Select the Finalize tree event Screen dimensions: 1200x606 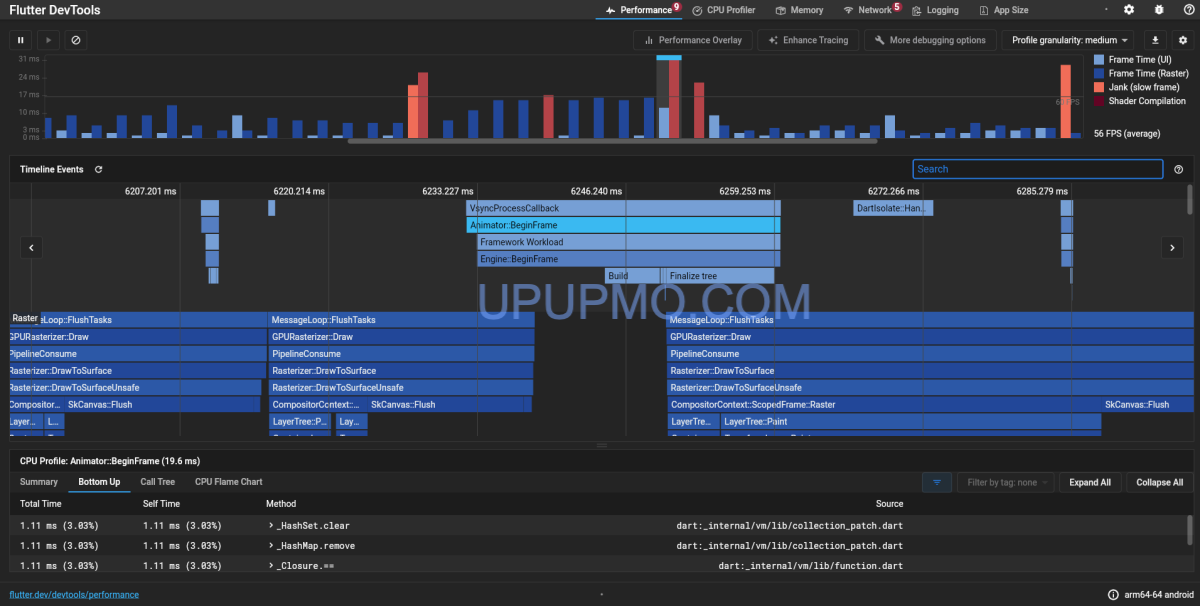click(x=720, y=276)
